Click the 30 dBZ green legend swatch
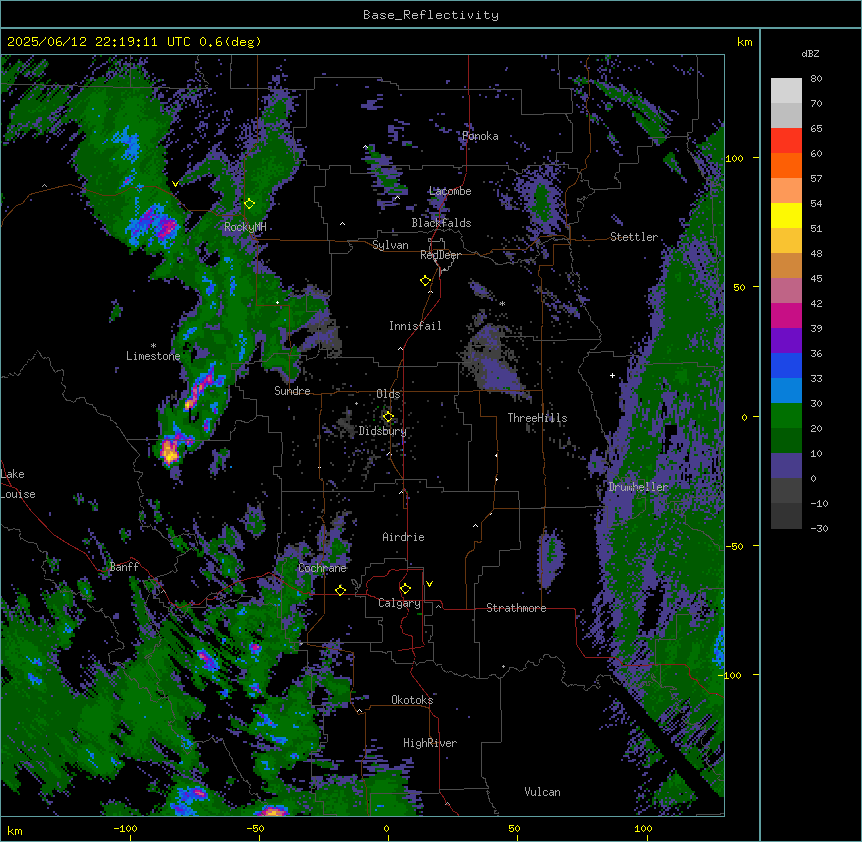862x842 pixels. pyautogui.click(x=786, y=416)
